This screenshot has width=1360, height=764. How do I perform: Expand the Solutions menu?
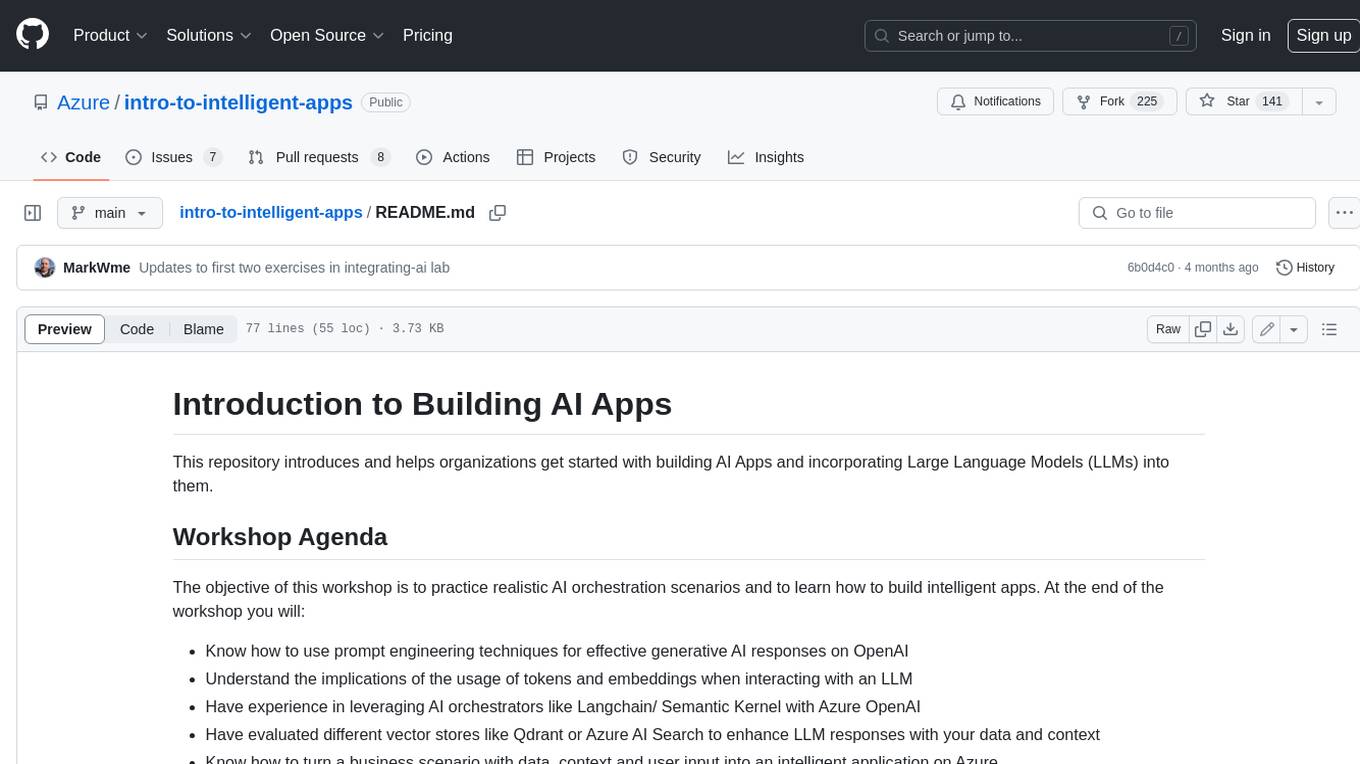pyautogui.click(x=208, y=35)
